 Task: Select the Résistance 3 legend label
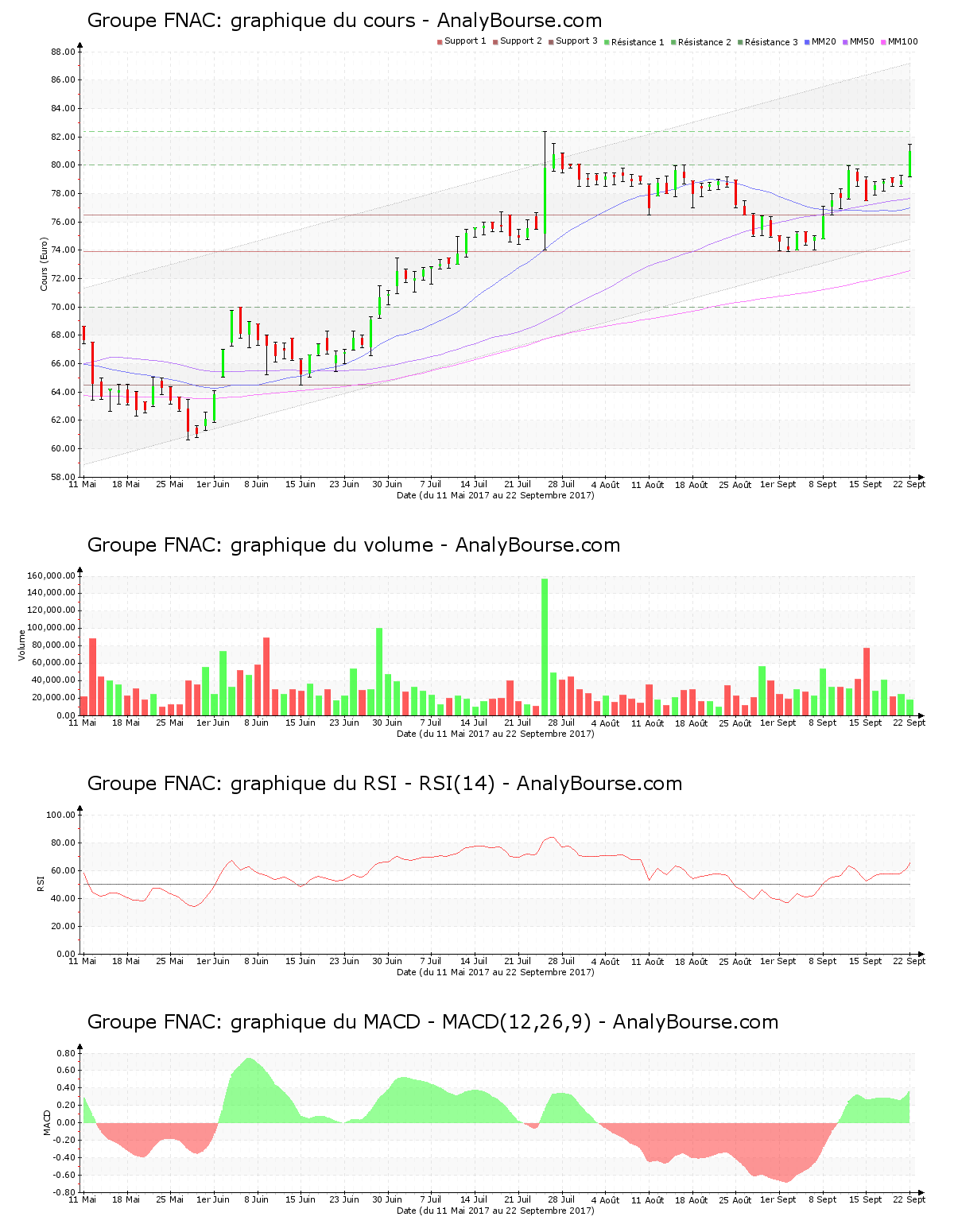(x=771, y=42)
